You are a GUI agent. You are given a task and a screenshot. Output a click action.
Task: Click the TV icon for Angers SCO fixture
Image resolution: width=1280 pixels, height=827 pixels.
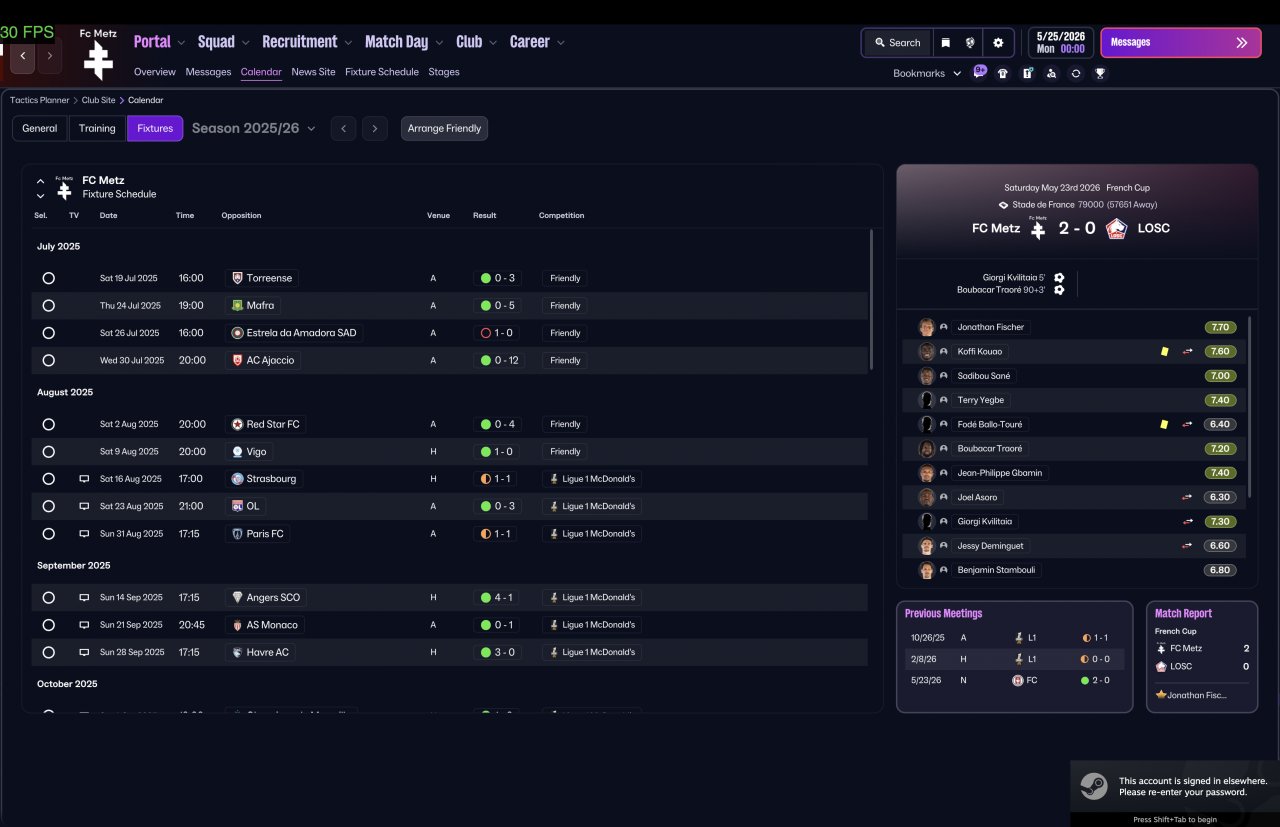pyautogui.click(x=84, y=597)
